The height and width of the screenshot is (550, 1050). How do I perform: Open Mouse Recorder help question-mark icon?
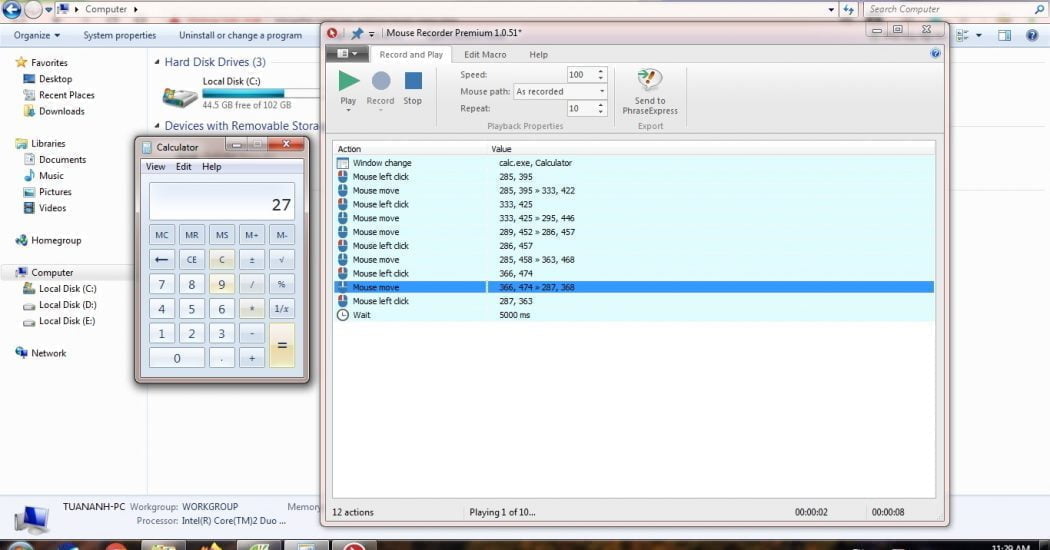click(935, 54)
